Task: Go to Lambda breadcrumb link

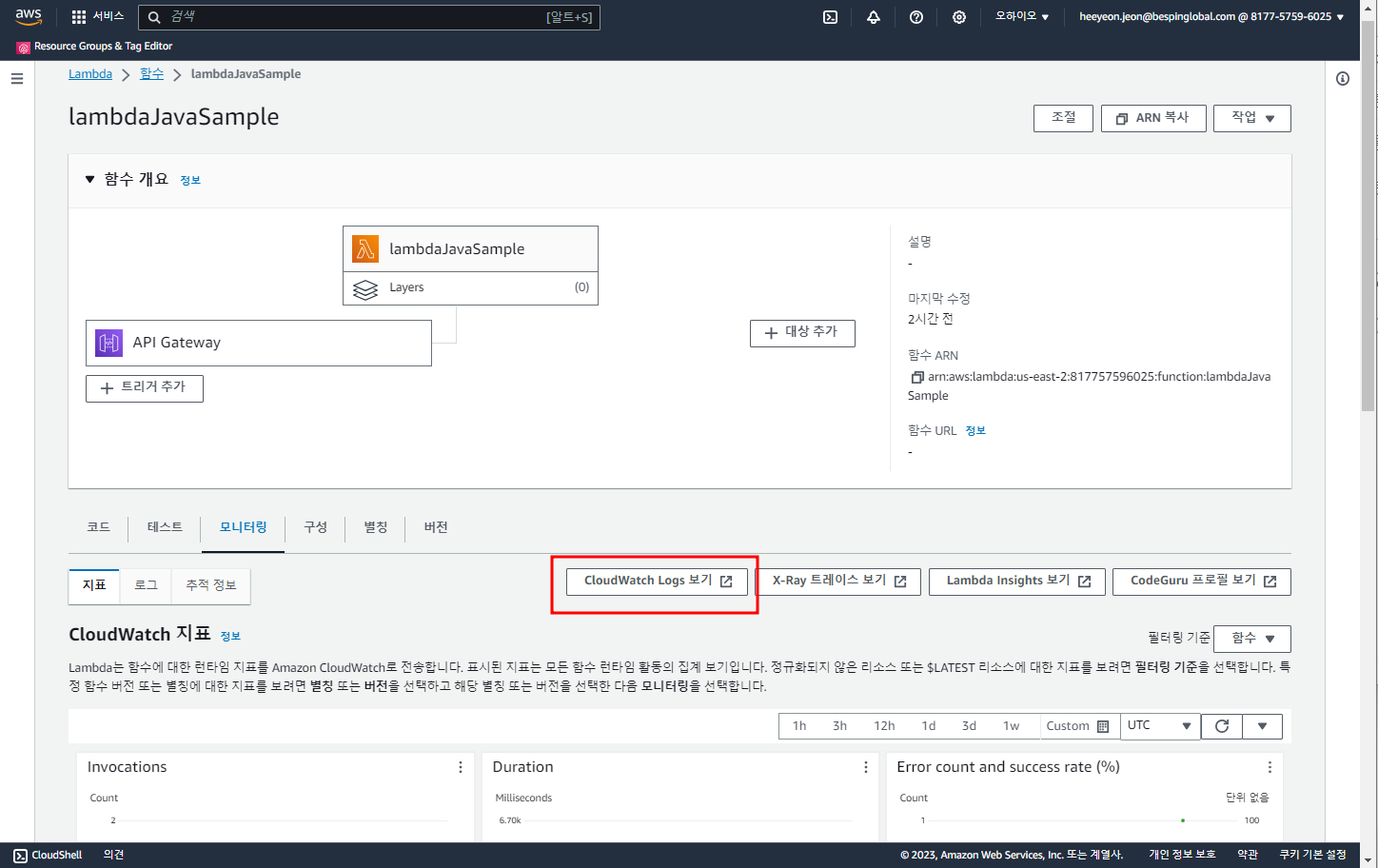Action: pos(90,74)
